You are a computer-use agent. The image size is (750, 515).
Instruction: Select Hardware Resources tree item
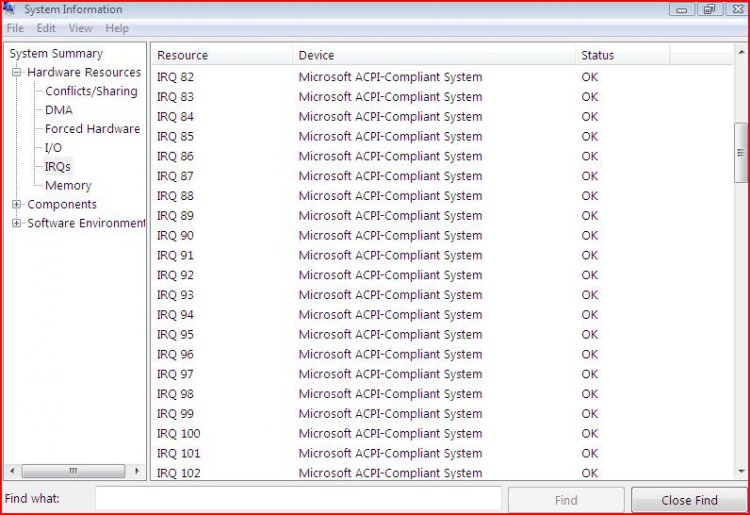(x=84, y=72)
